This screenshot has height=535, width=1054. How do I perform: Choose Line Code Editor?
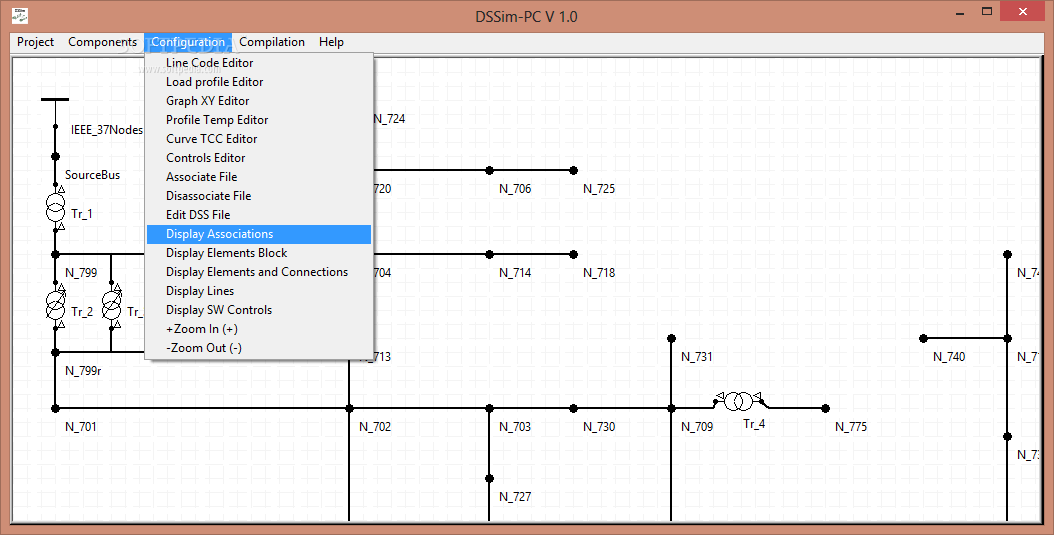click(259, 63)
